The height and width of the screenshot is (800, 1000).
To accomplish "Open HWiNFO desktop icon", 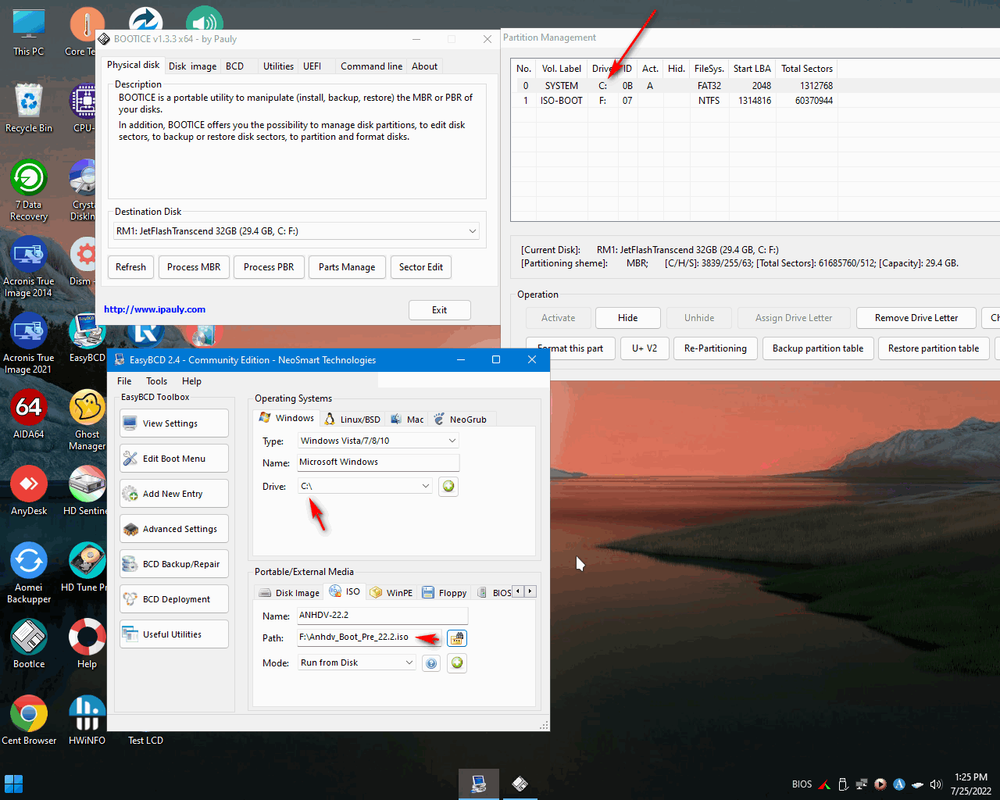I will pos(87,721).
